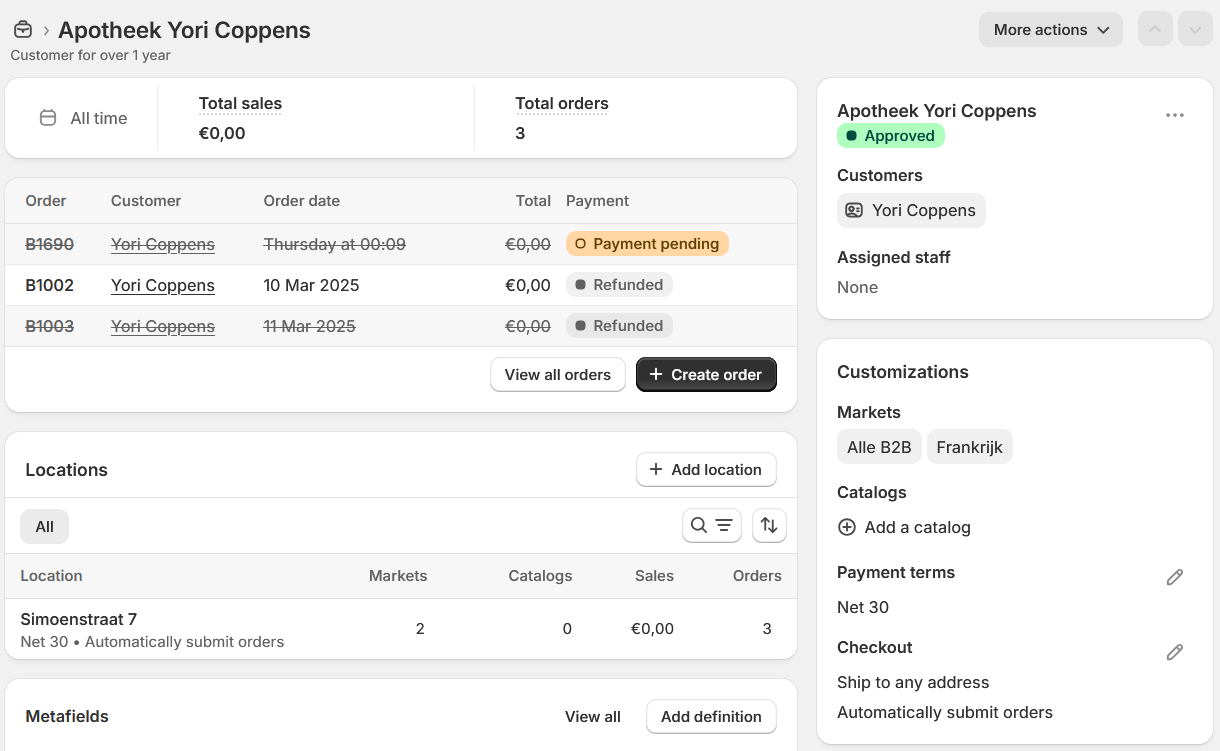Open the three-dot menu on company card
The image size is (1220, 751).
coord(1175,115)
